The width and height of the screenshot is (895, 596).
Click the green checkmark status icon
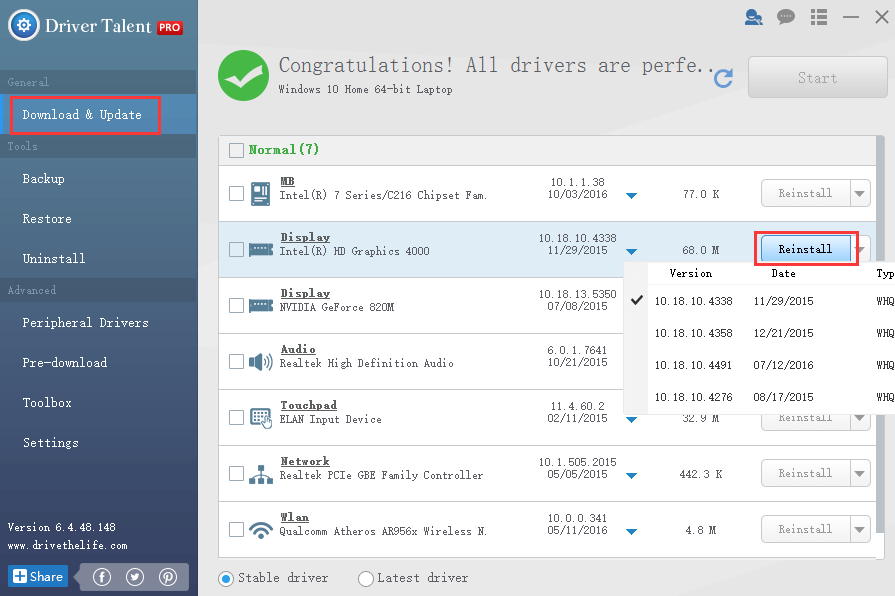[x=244, y=76]
